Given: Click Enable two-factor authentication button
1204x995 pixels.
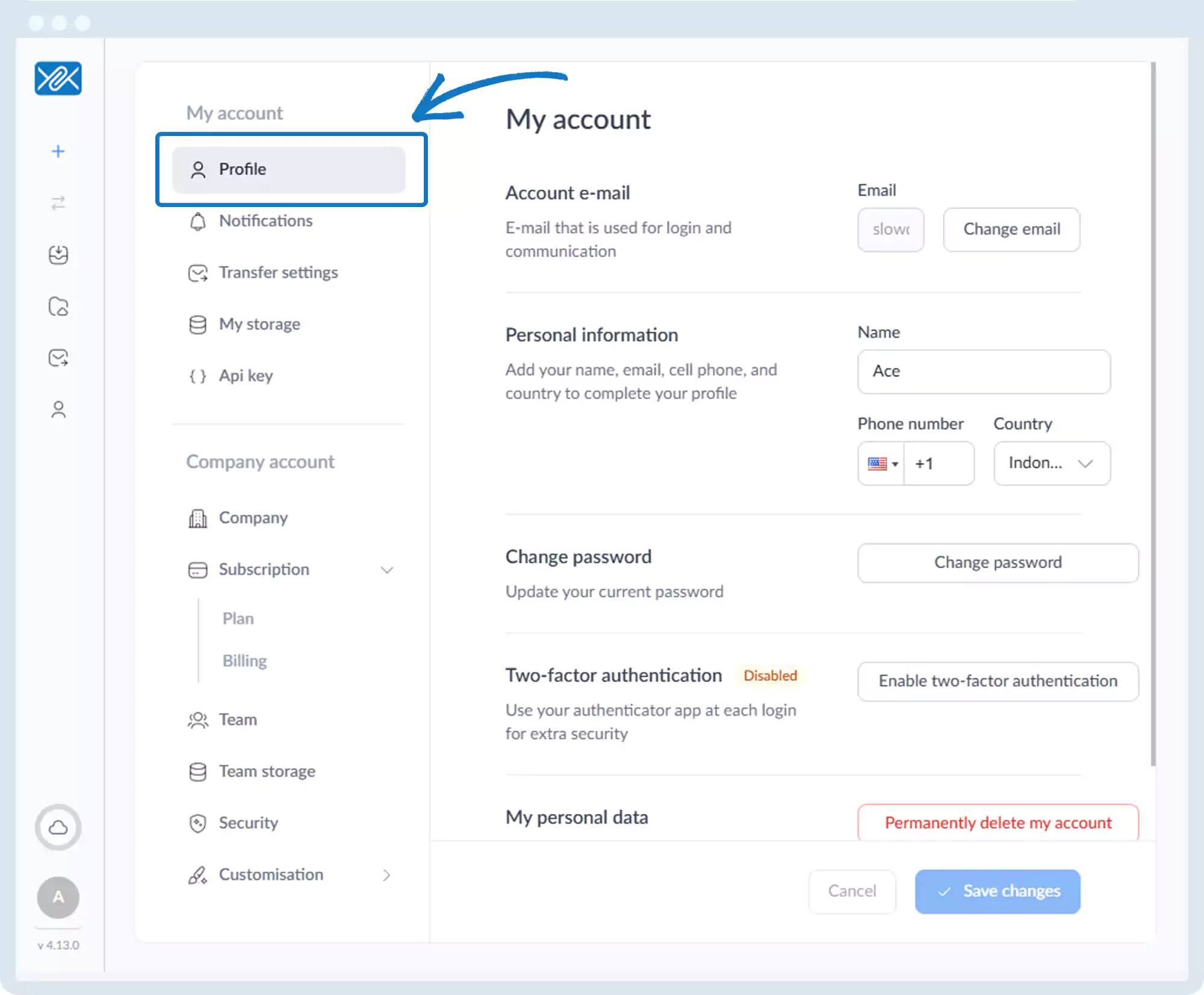Looking at the screenshot, I should point(998,681).
